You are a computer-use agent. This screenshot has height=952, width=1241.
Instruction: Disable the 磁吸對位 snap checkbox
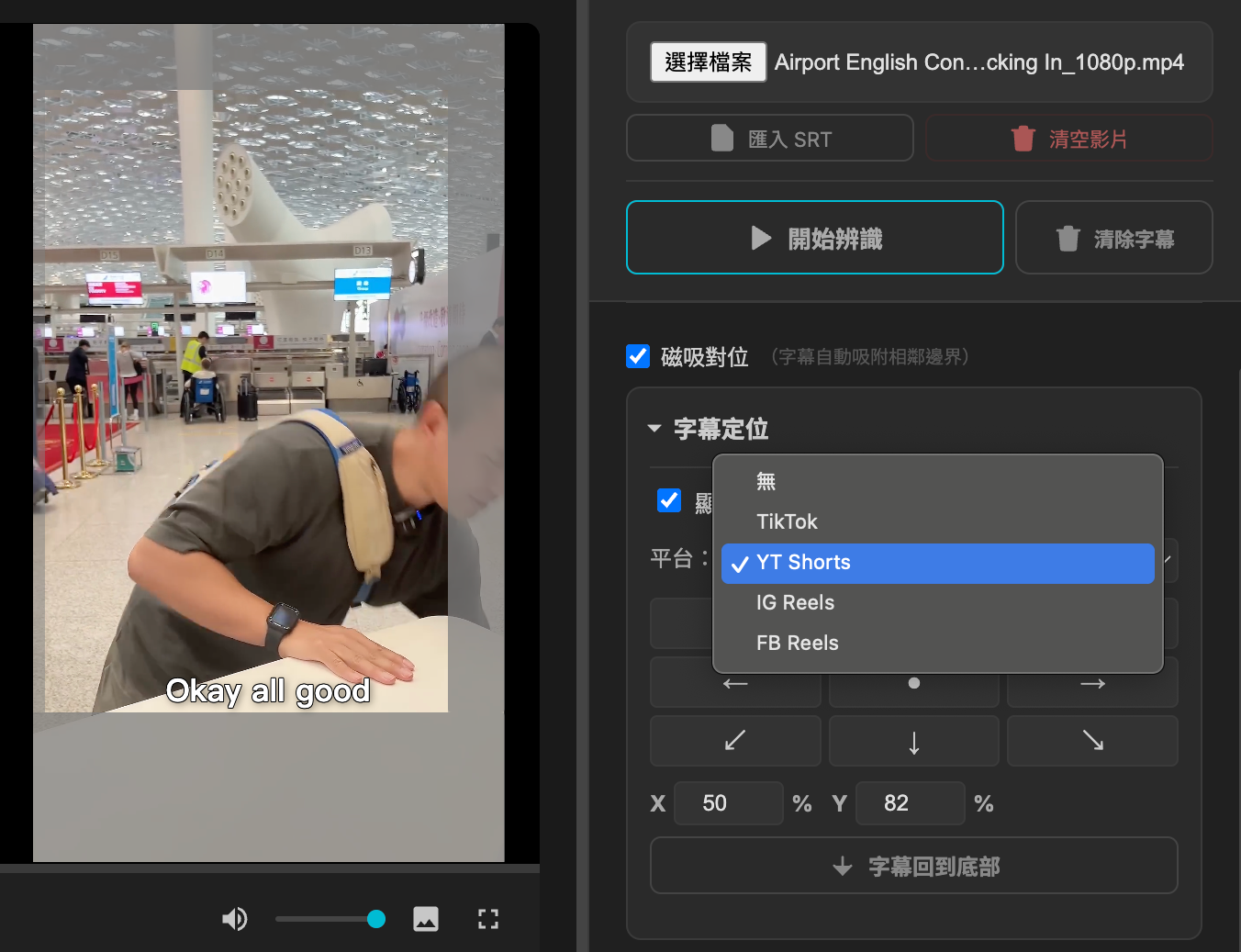[x=638, y=356]
